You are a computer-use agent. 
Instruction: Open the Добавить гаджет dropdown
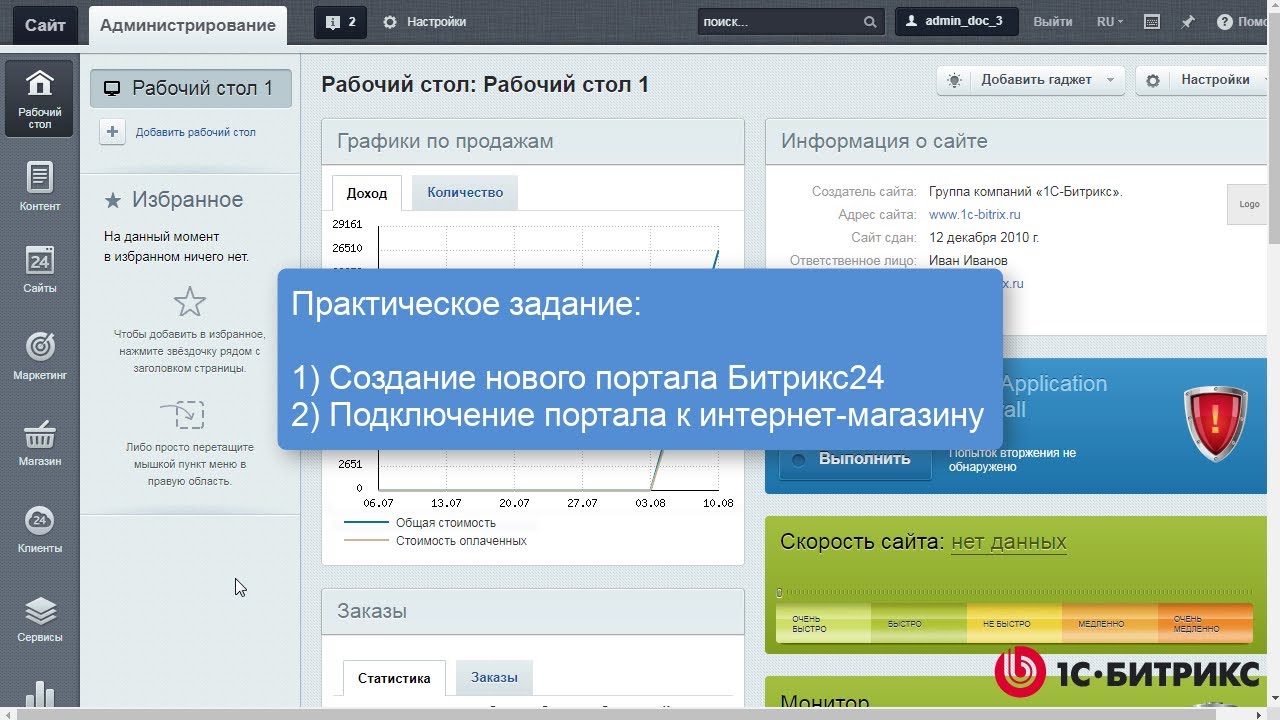pos(1031,80)
